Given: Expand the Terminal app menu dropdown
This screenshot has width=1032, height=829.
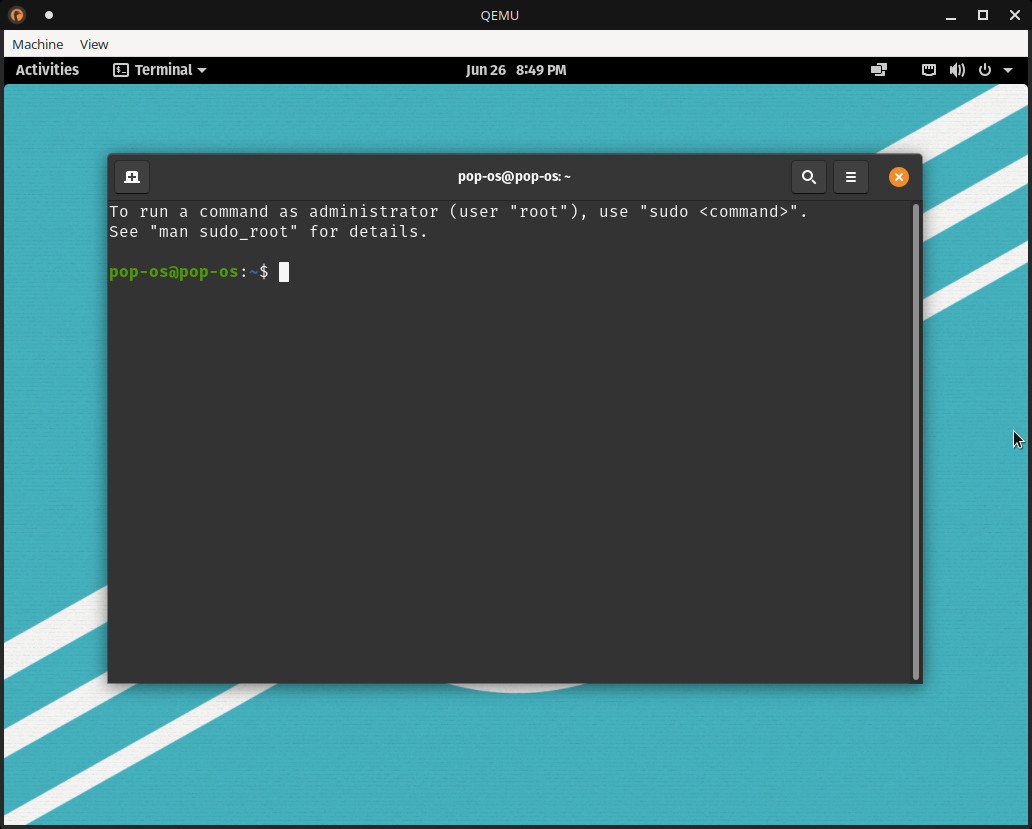Looking at the screenshot, I should 160,70.
